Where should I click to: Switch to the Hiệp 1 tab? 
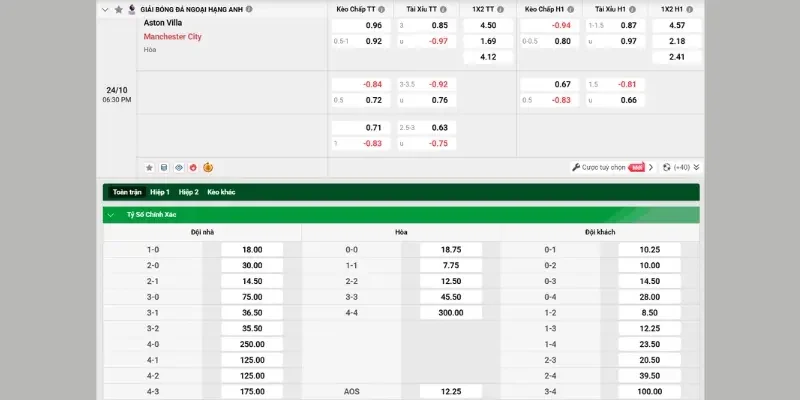coord(160,192)
